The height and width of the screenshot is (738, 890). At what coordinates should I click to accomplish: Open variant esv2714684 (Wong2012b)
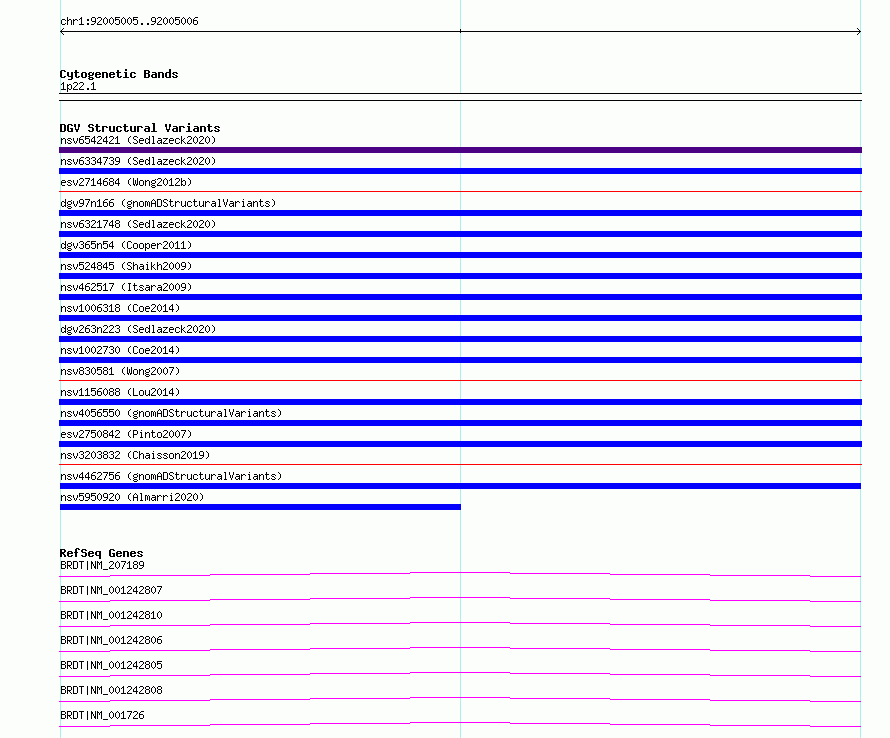point(126,182)
